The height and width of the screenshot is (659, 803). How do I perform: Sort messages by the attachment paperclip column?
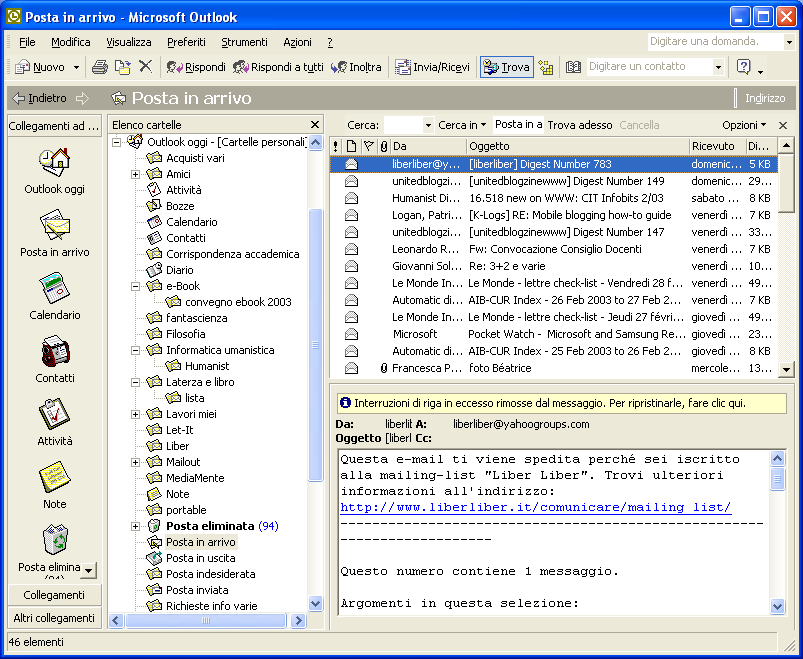(384, 146)
